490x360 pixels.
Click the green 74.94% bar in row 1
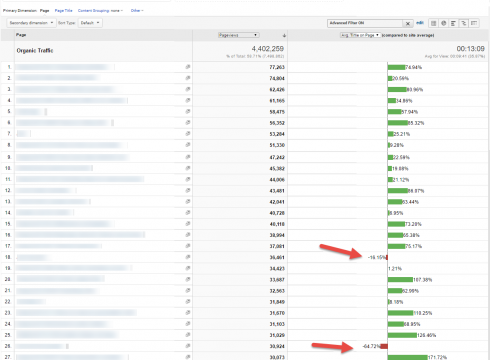coord(396,67)
